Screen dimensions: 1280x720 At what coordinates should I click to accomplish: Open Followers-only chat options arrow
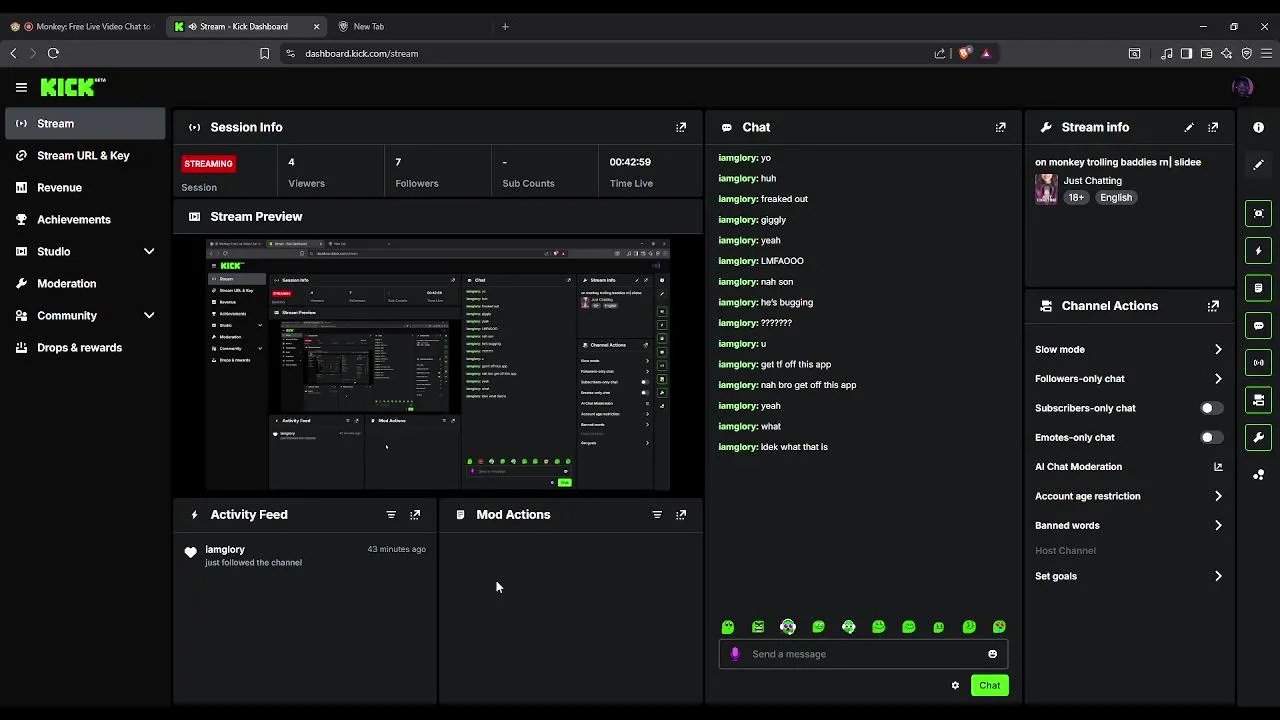[x=1218, y=379]
